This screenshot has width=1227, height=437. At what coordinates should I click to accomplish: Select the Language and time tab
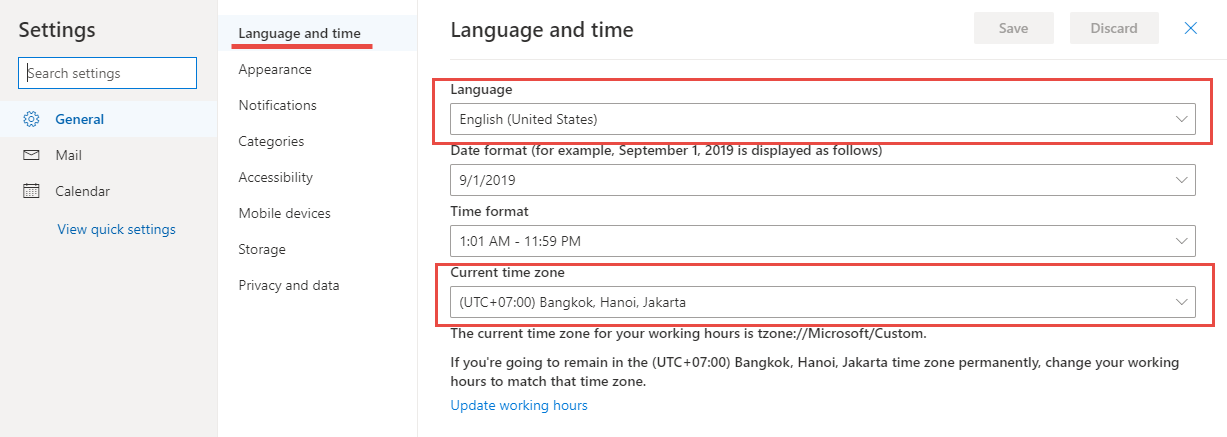click(x=300, y=33)
